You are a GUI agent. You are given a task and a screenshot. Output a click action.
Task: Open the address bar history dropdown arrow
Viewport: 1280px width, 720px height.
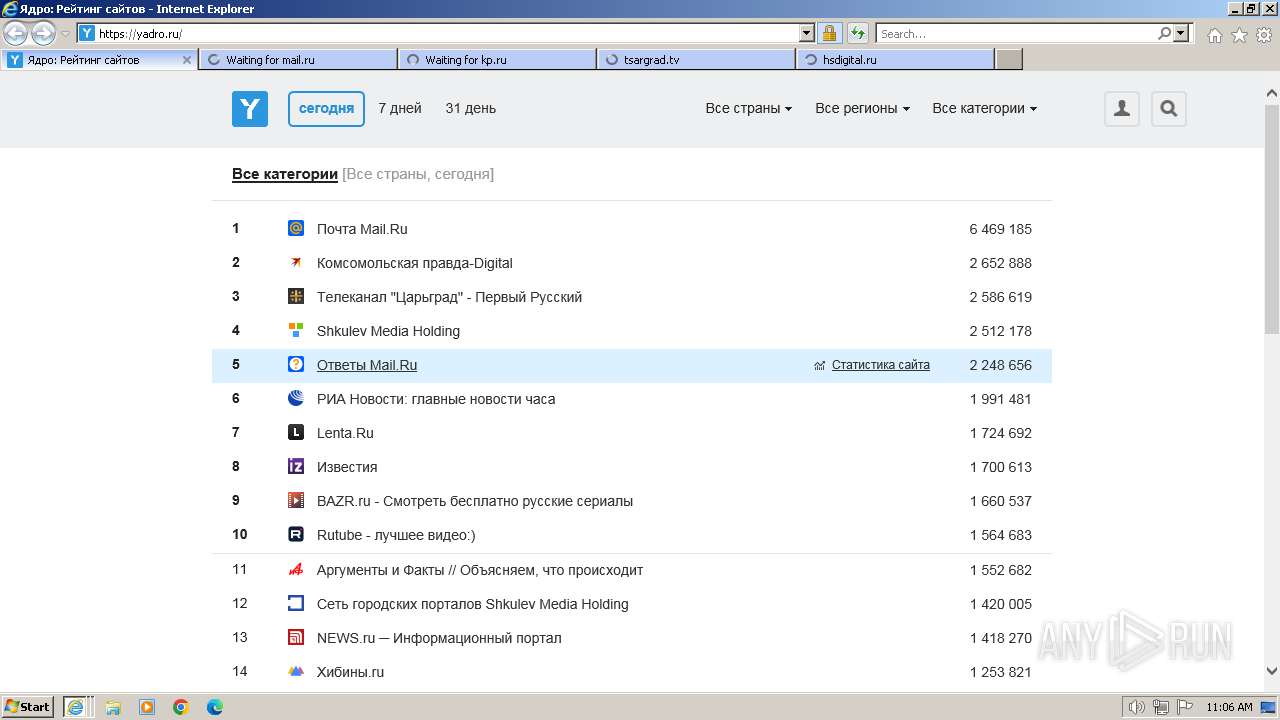pyautogui.click(x=807, y=33)
